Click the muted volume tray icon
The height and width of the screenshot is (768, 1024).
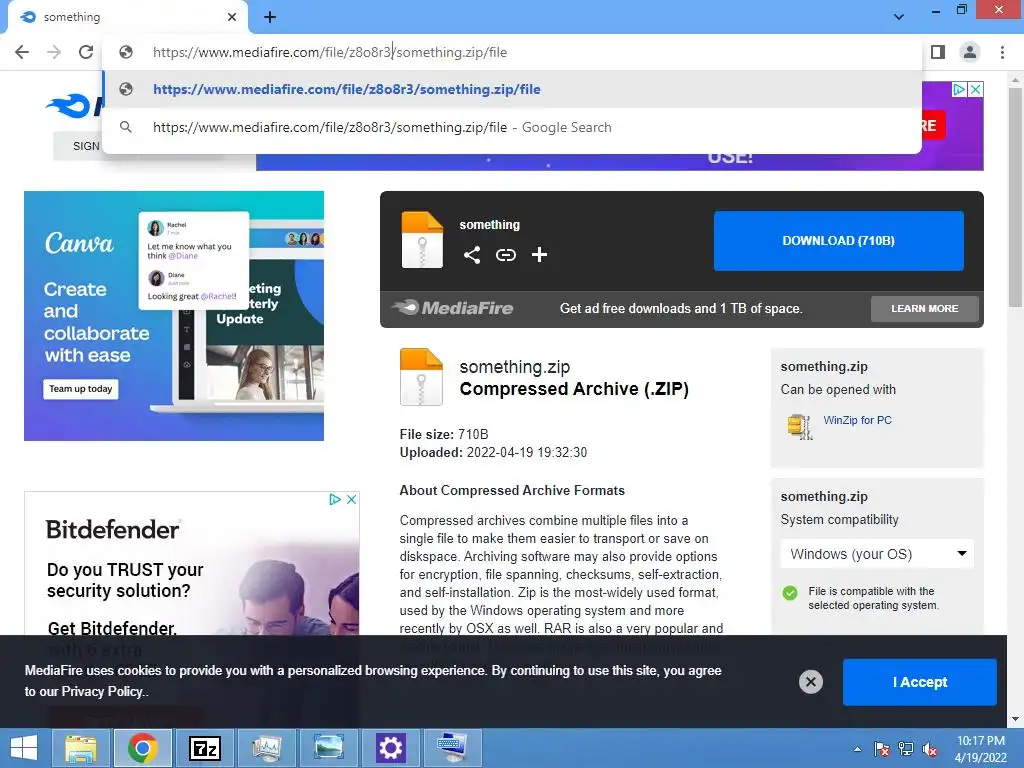930,749
